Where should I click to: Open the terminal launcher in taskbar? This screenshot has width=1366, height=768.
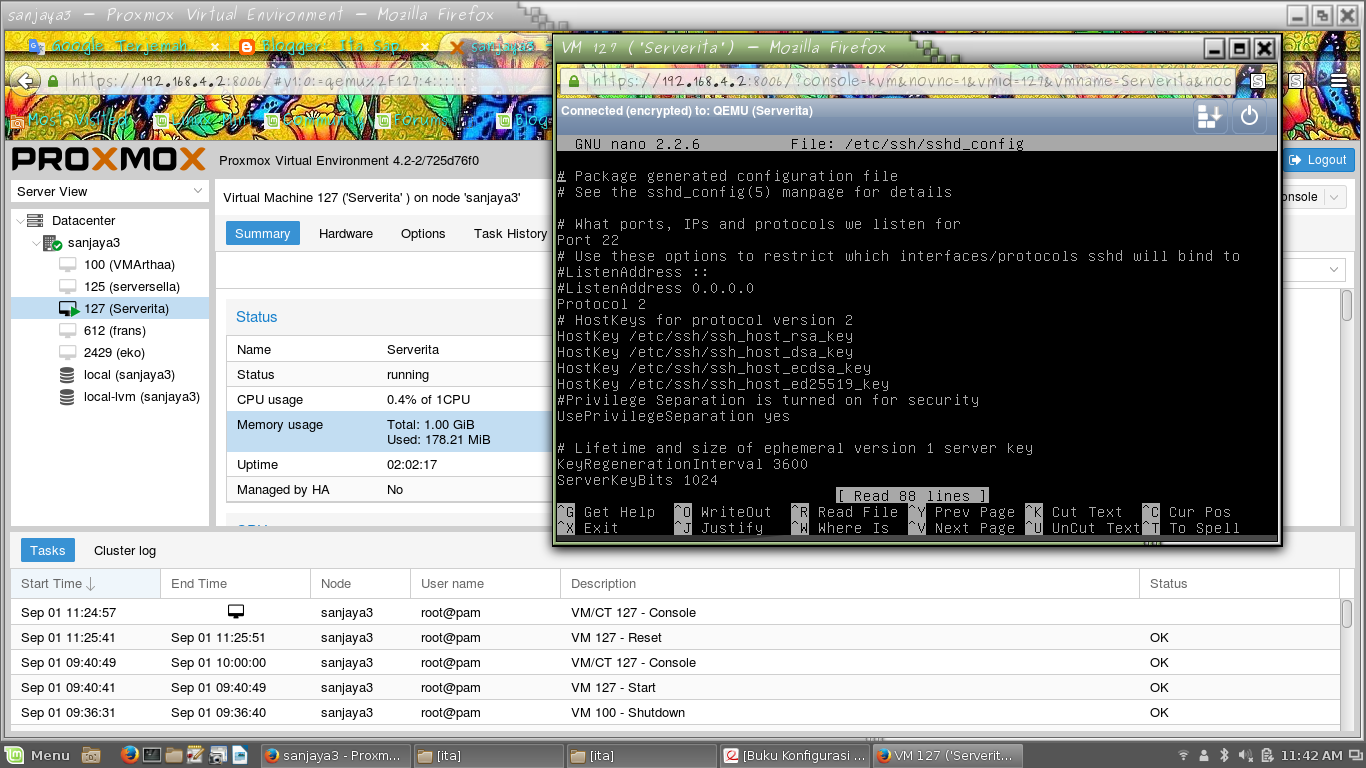(152, 755)
